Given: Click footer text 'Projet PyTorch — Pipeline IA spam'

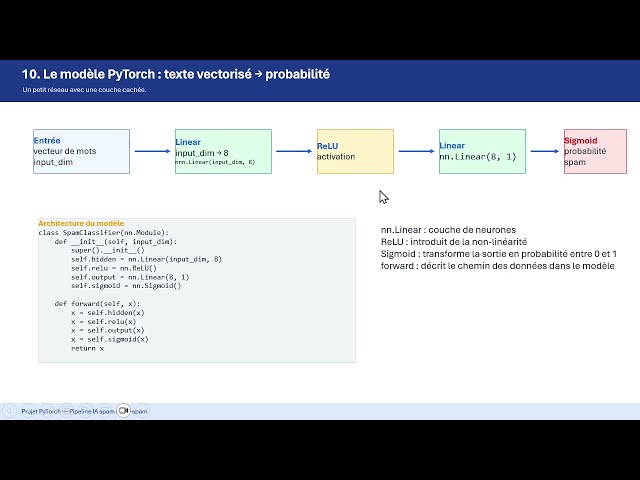Looking at the screenshot, I should [x=68, y=411].
